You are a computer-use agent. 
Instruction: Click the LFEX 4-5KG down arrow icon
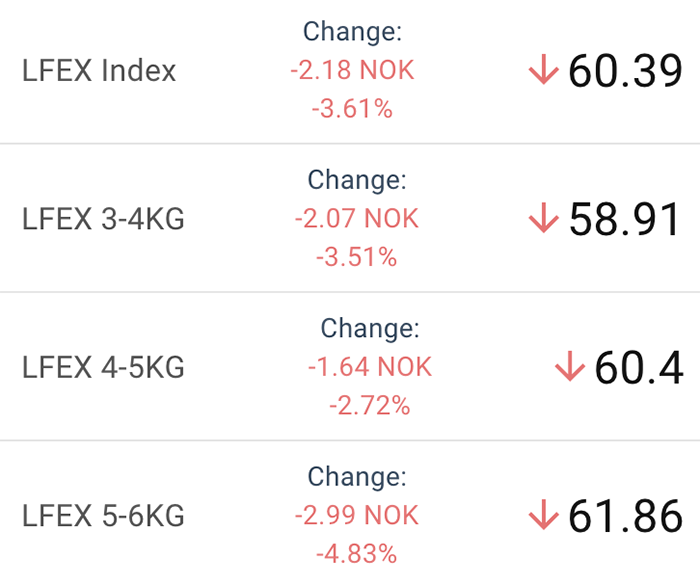(570, 366)
